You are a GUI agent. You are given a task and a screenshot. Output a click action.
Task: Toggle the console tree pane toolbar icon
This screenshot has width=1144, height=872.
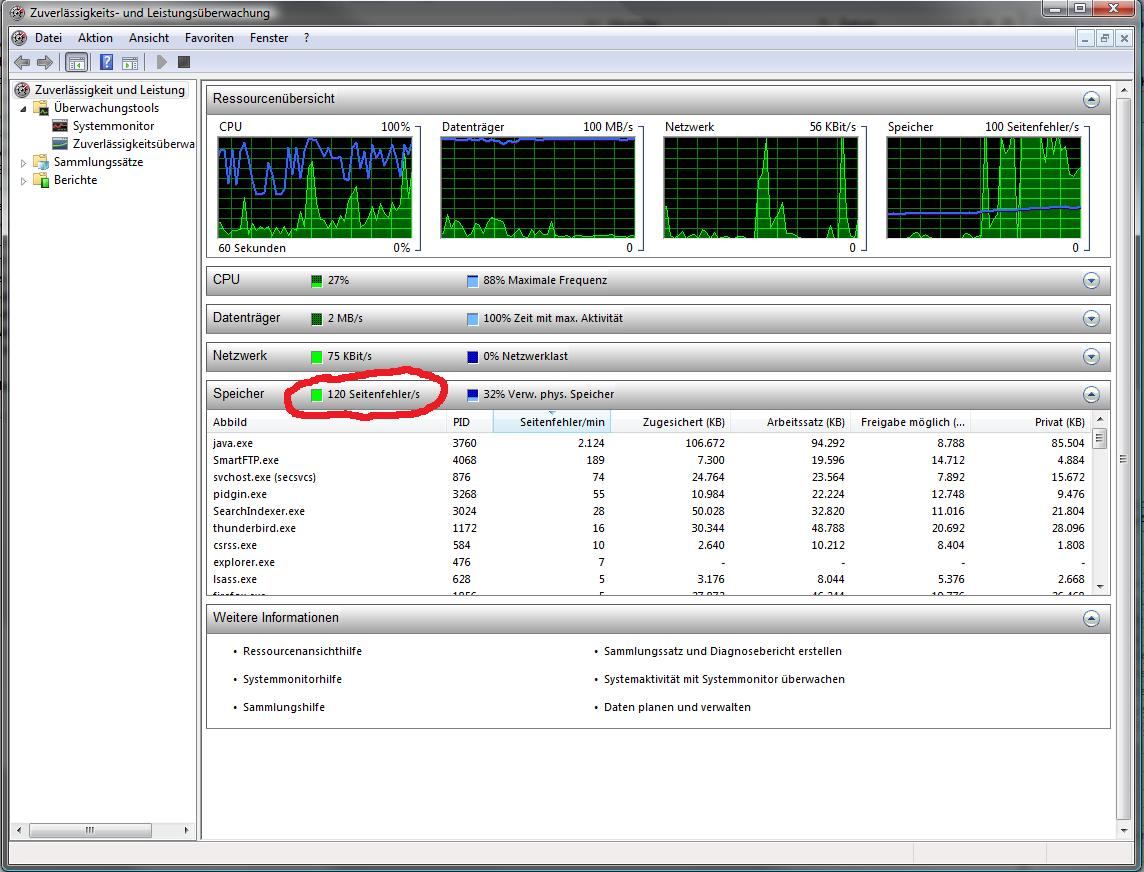77,63
